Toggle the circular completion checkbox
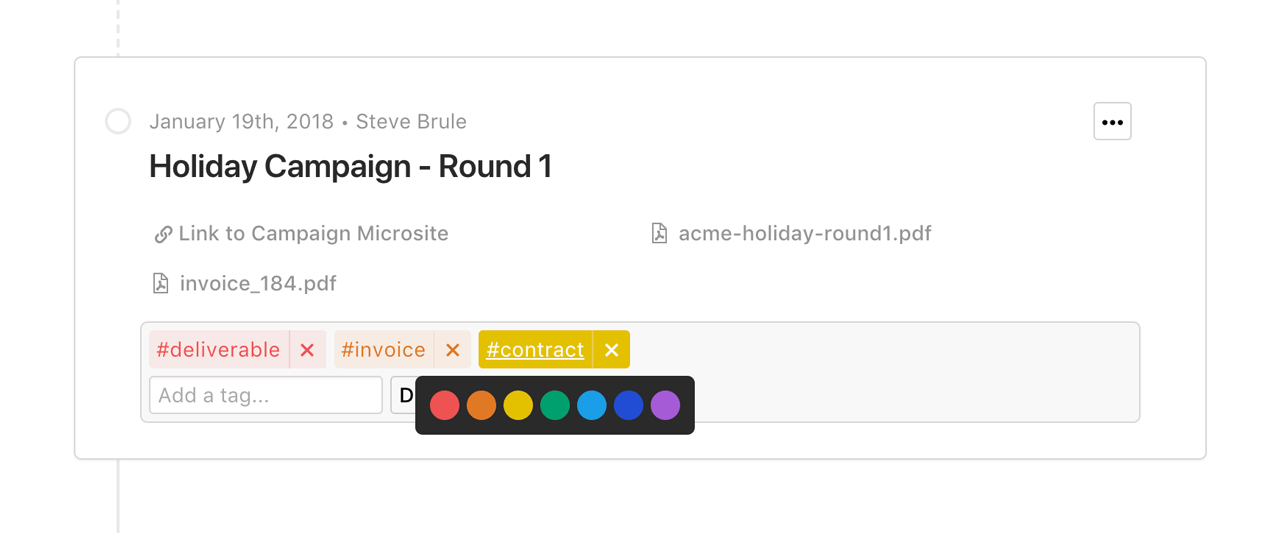This screenshot has width=1280, height=533. click(118, 122)
